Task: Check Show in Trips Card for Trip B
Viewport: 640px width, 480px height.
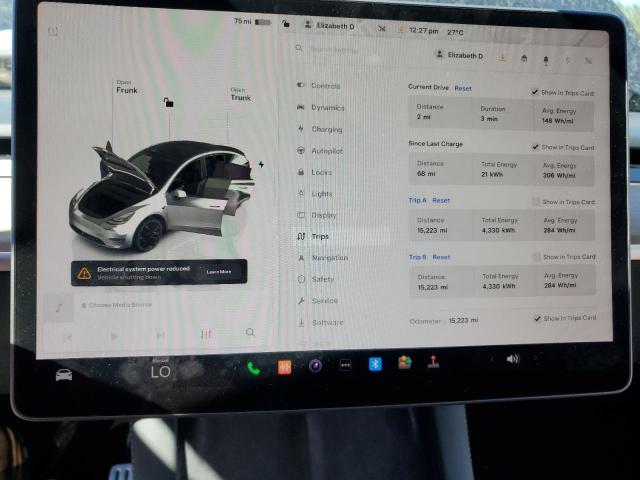Action: 537,257
